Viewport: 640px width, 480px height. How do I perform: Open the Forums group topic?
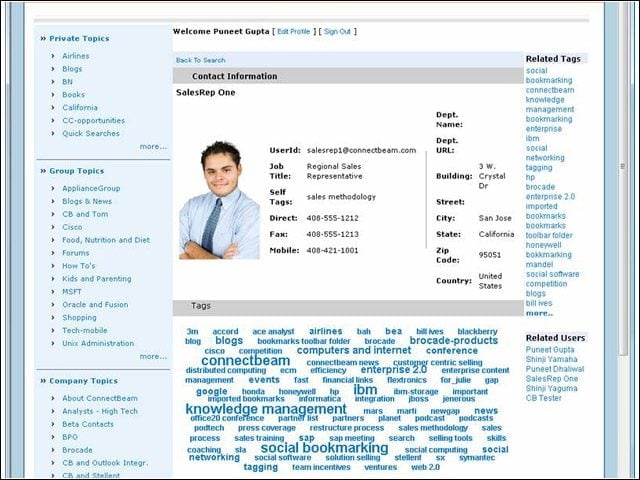pos(76,253)
